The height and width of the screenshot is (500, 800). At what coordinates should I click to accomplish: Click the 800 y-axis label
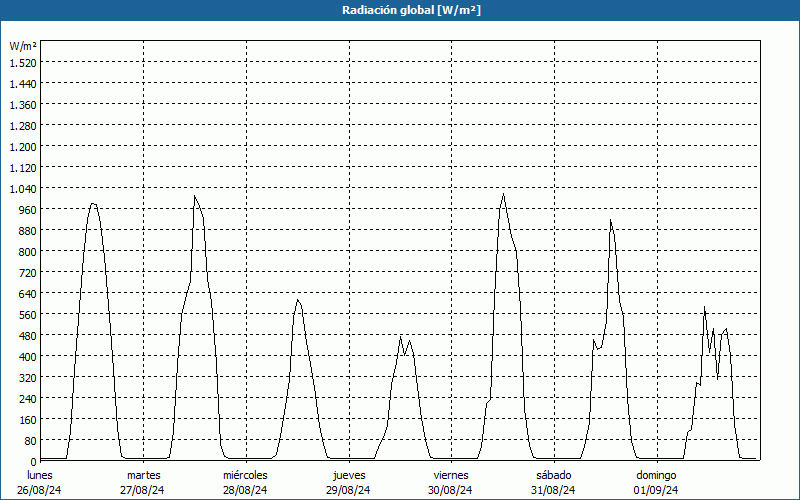point(28,252)
